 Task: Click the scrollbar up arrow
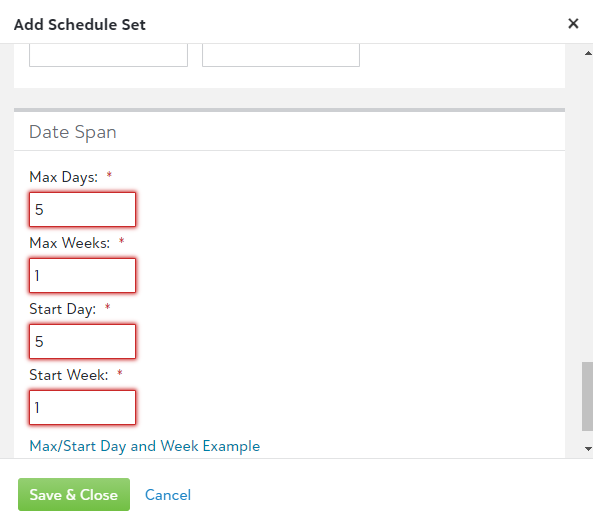tap(588, 53)
